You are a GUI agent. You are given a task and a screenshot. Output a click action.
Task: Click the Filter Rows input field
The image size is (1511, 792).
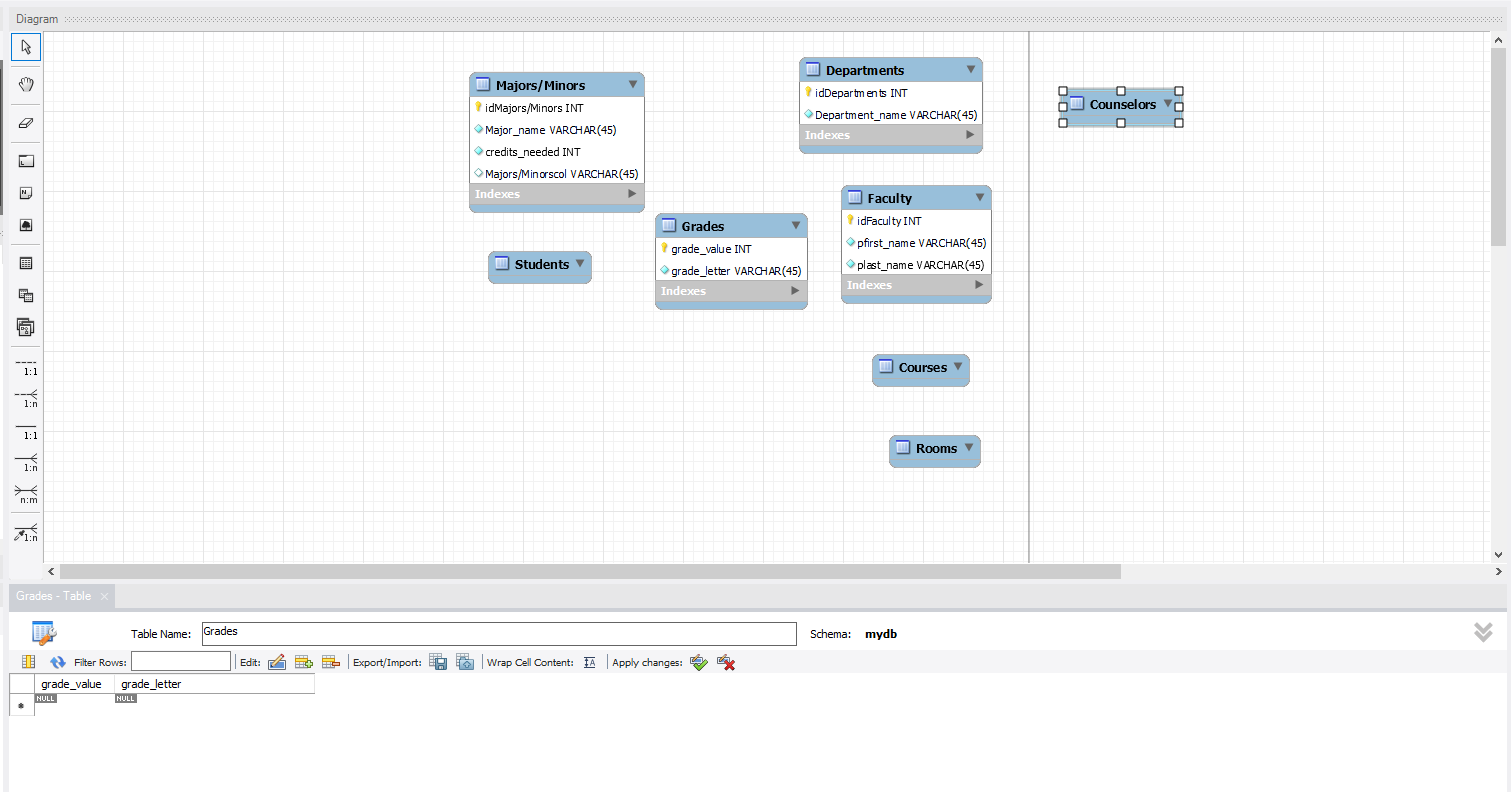click(180, 662)
